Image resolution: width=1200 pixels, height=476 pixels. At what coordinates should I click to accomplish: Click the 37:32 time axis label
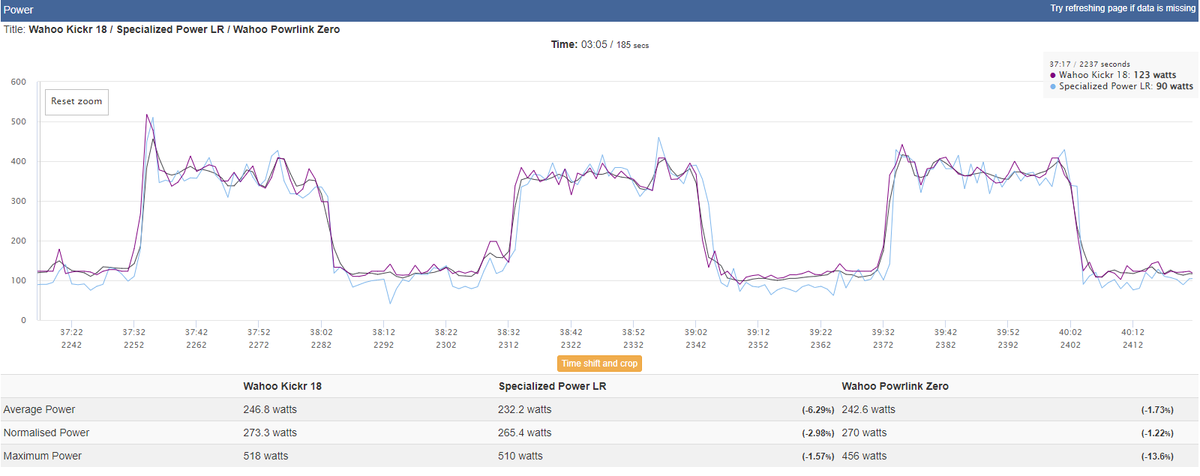point(134,331)
